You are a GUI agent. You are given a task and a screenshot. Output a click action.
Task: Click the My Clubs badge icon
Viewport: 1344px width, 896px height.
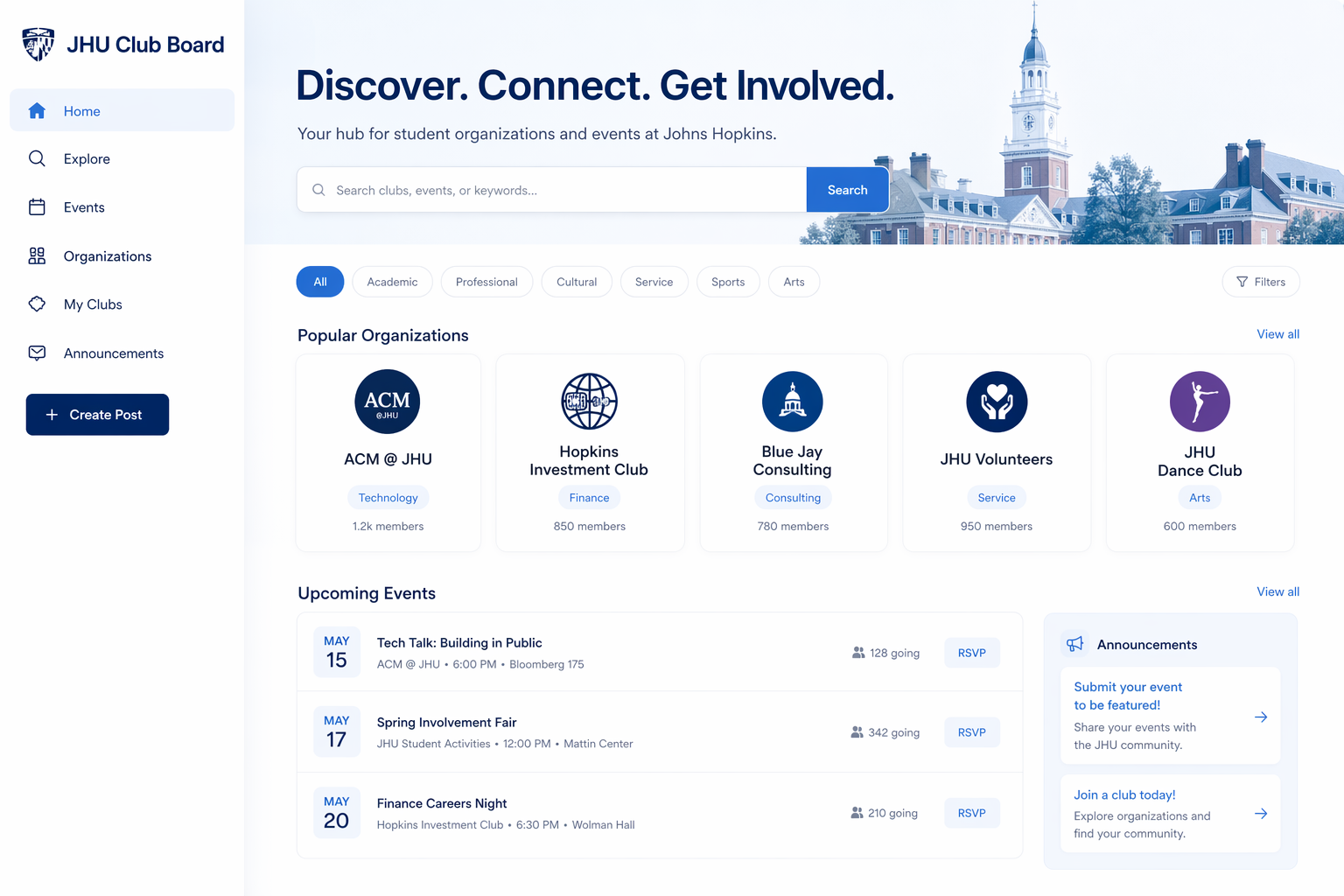[x=37, y=304]
